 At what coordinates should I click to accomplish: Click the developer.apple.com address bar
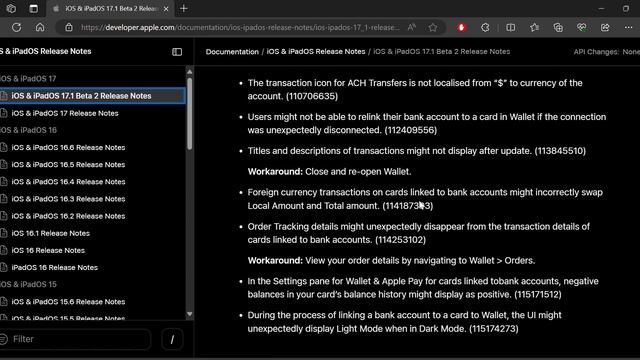tap(240, 27)
